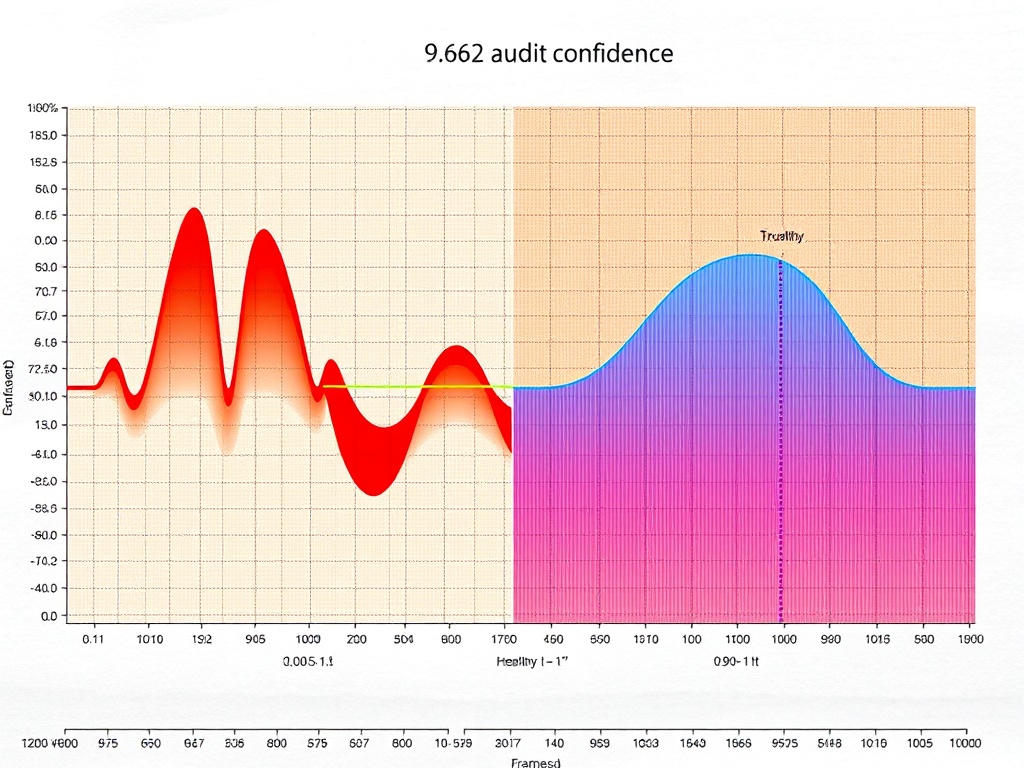Viewport: 1024px width, 768px height.
Task: Click the dashed purple vertical marker line
Action: [781, 450]
